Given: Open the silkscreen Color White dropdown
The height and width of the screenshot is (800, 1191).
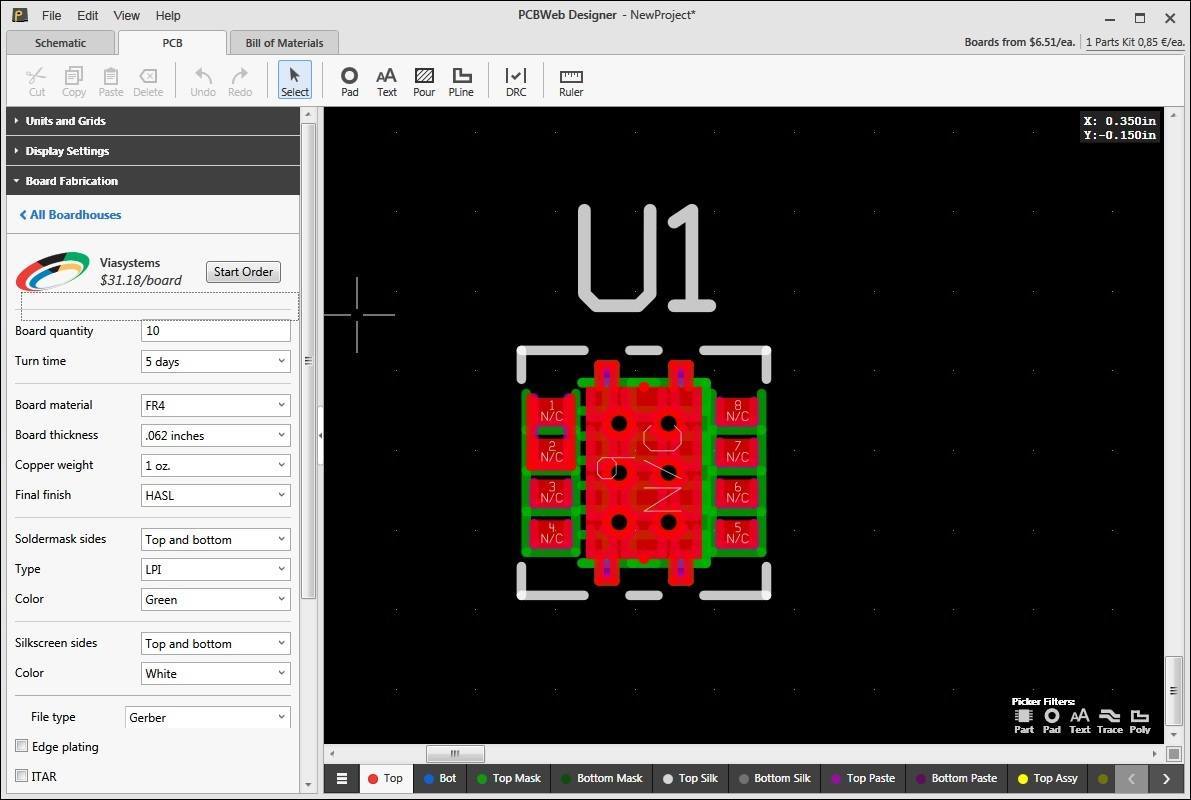Looking at the screenshot, I should click(216, 673).
